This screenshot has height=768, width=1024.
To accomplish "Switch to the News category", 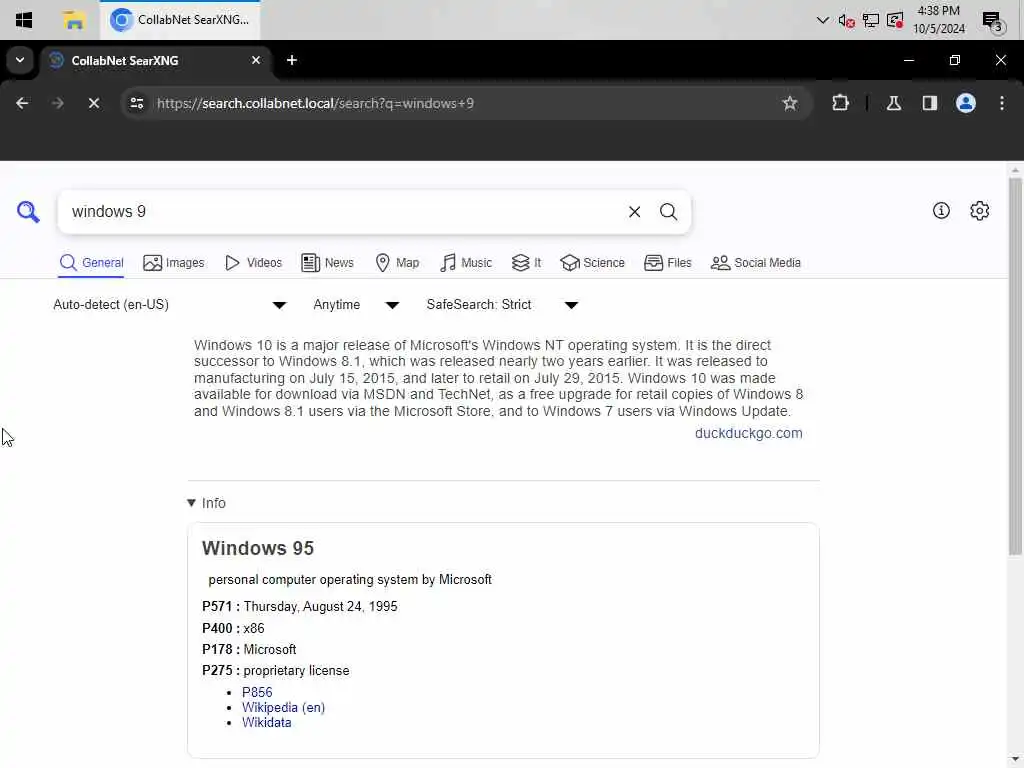I will pyautogui.click(x=328, y=263).
